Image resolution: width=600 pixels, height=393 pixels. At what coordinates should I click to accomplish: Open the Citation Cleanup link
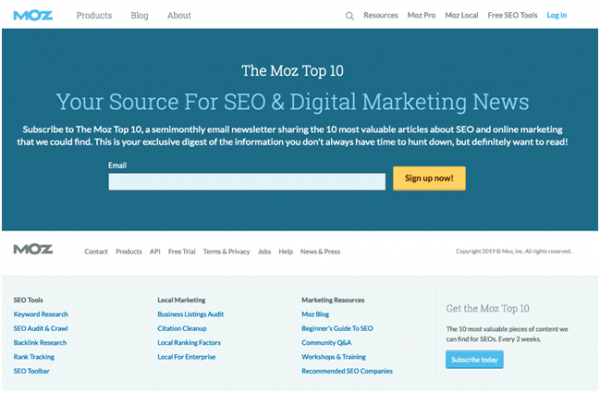coord(182,328)
